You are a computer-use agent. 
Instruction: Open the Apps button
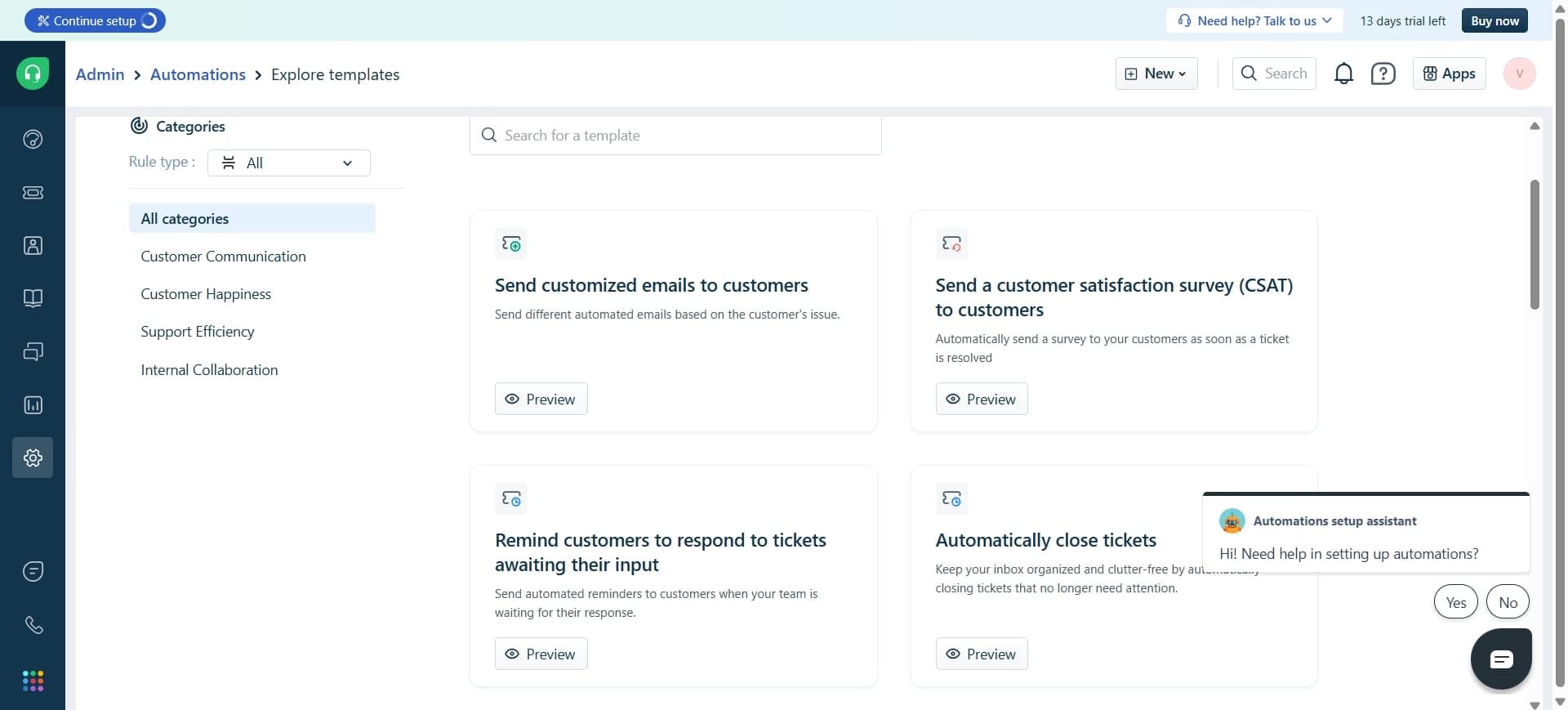tap(1449, 74)
